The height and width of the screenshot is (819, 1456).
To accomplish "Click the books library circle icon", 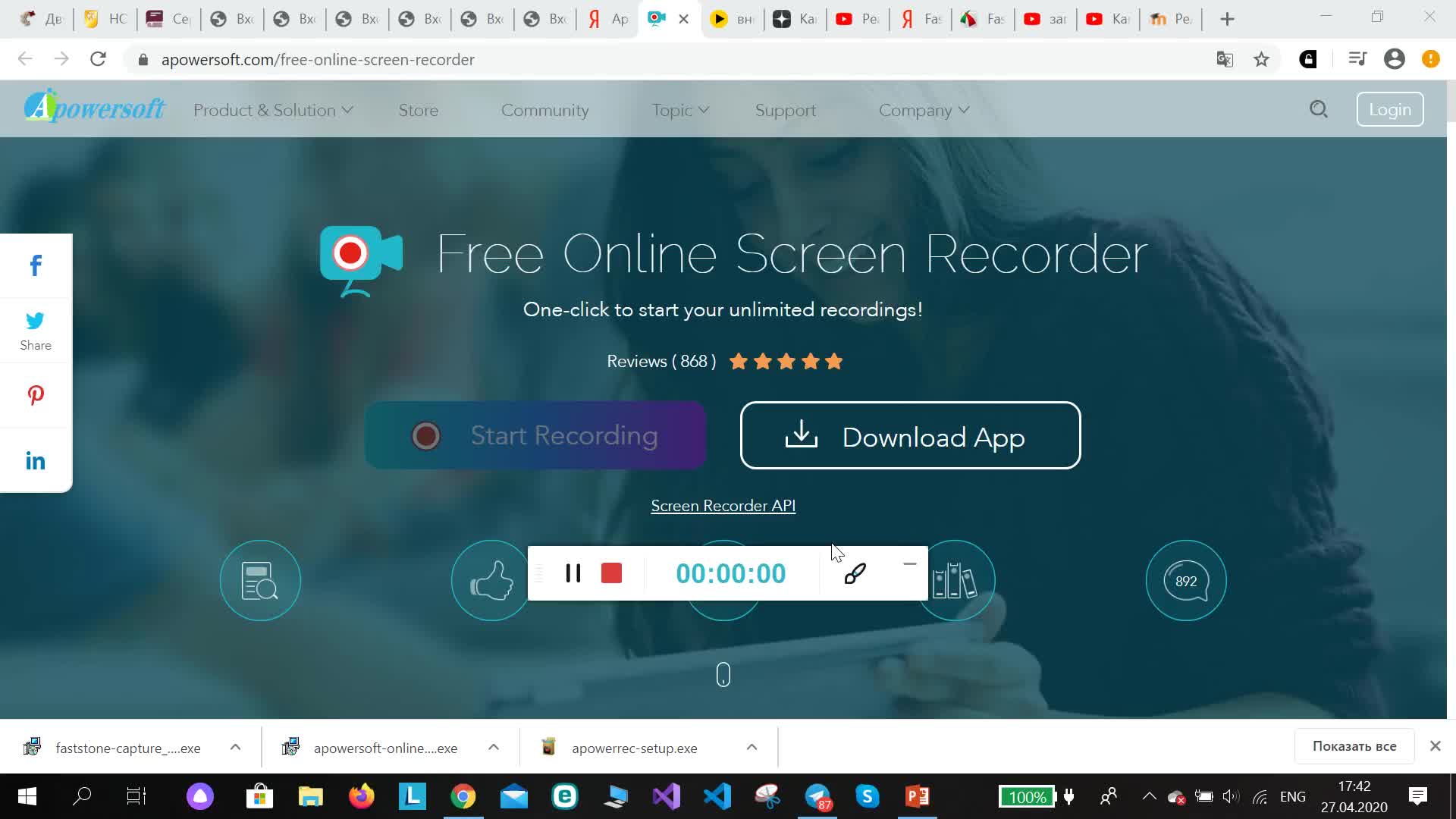I will pyautogui.click(x=955, y=580).
